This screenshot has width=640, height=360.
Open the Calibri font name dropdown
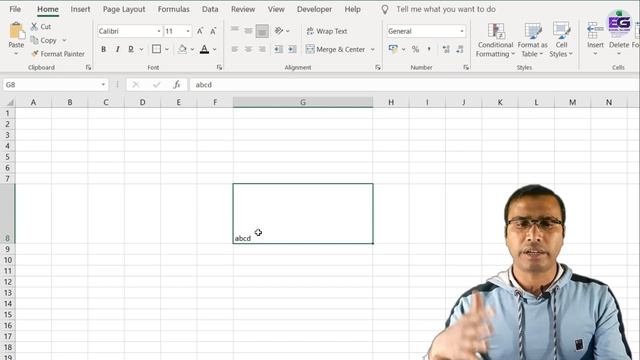tap(159, 31)
